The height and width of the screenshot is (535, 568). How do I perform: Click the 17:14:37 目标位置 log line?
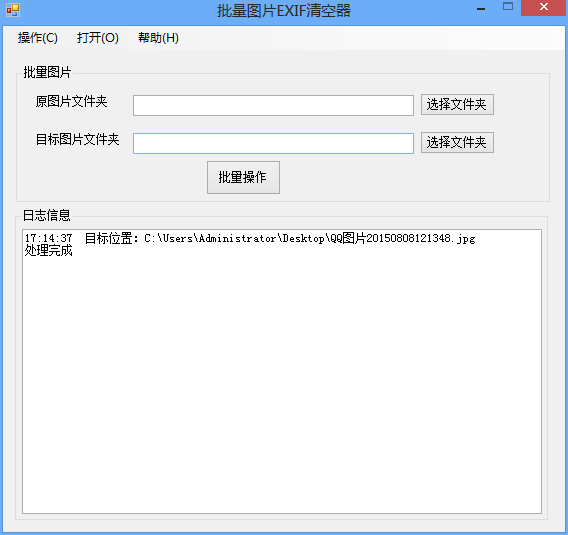(x=250, y=238)
